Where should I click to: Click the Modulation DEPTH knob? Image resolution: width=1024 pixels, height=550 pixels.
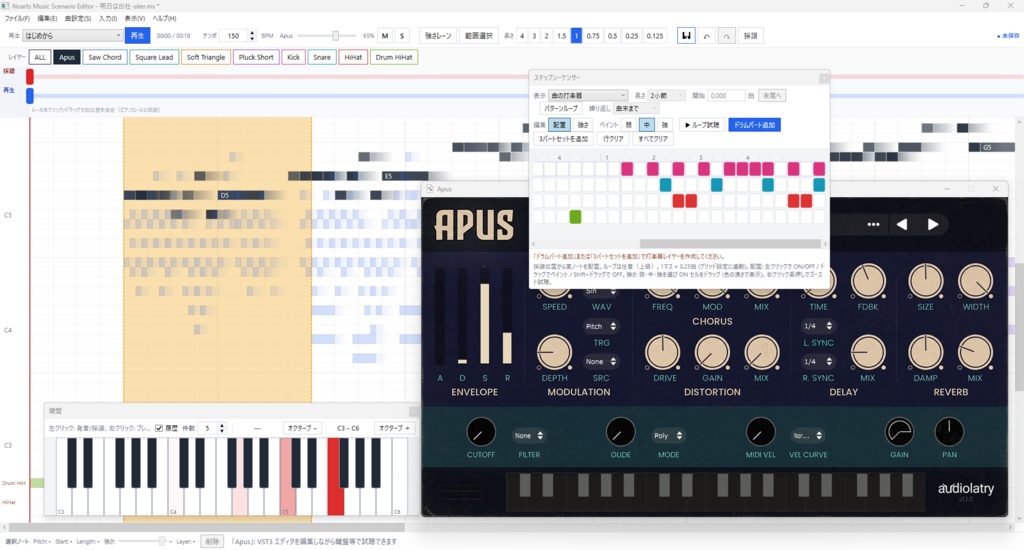[554, 353]
